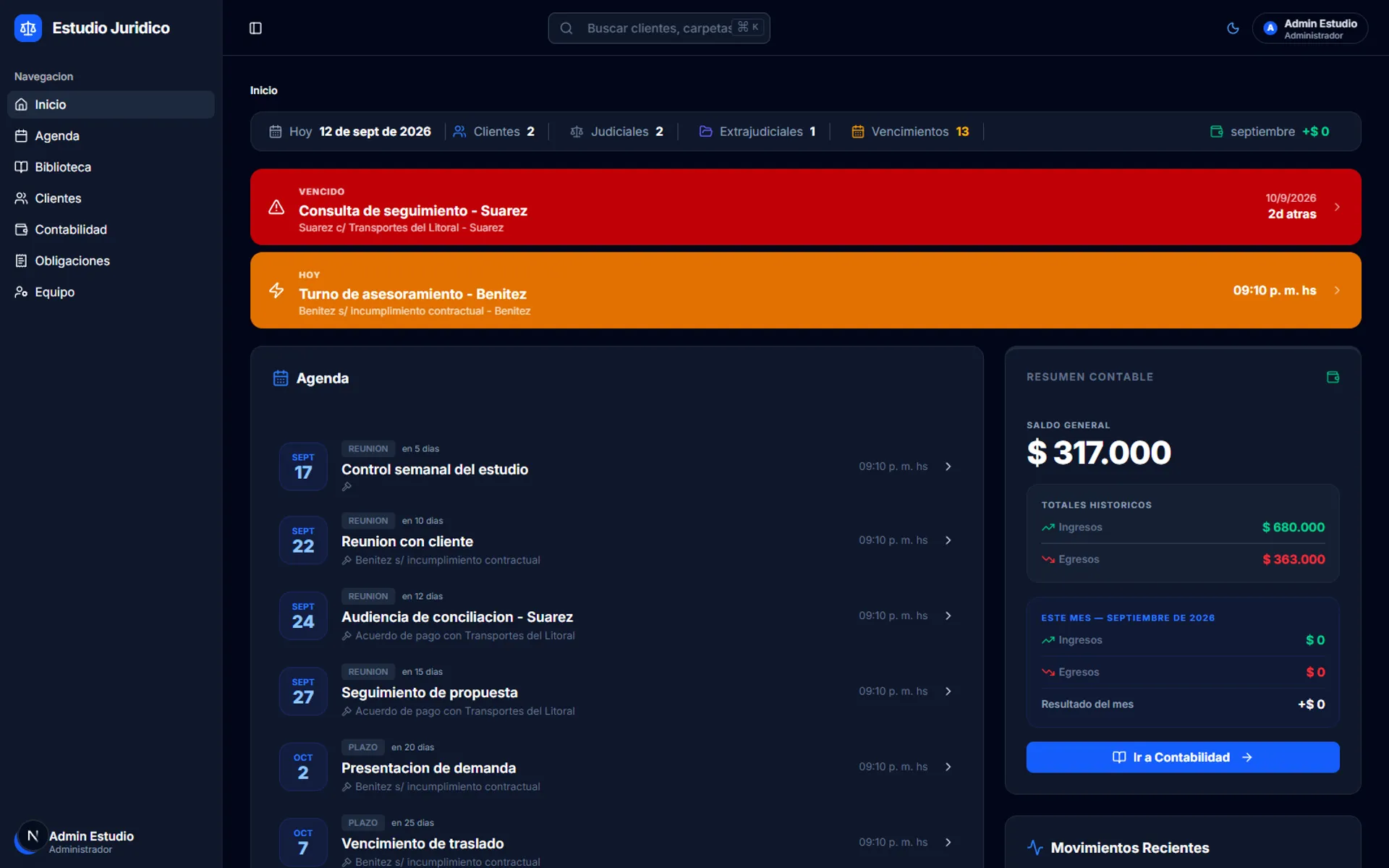
Task: Expand chevron for Seguimiento de propuesta
Action: click(x=948, y=692)
